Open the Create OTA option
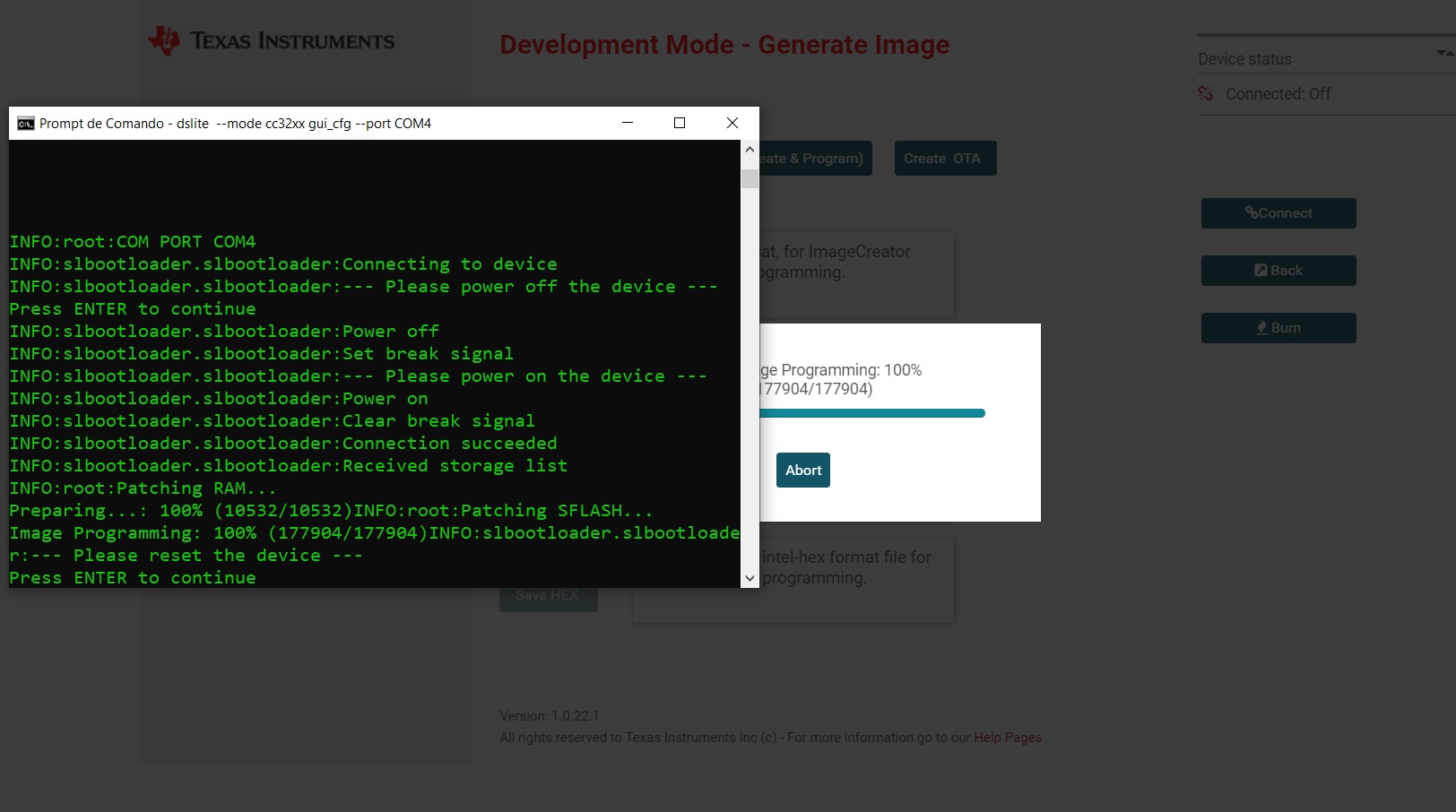Screen dimensions: 1456x812 coord(945,159)
